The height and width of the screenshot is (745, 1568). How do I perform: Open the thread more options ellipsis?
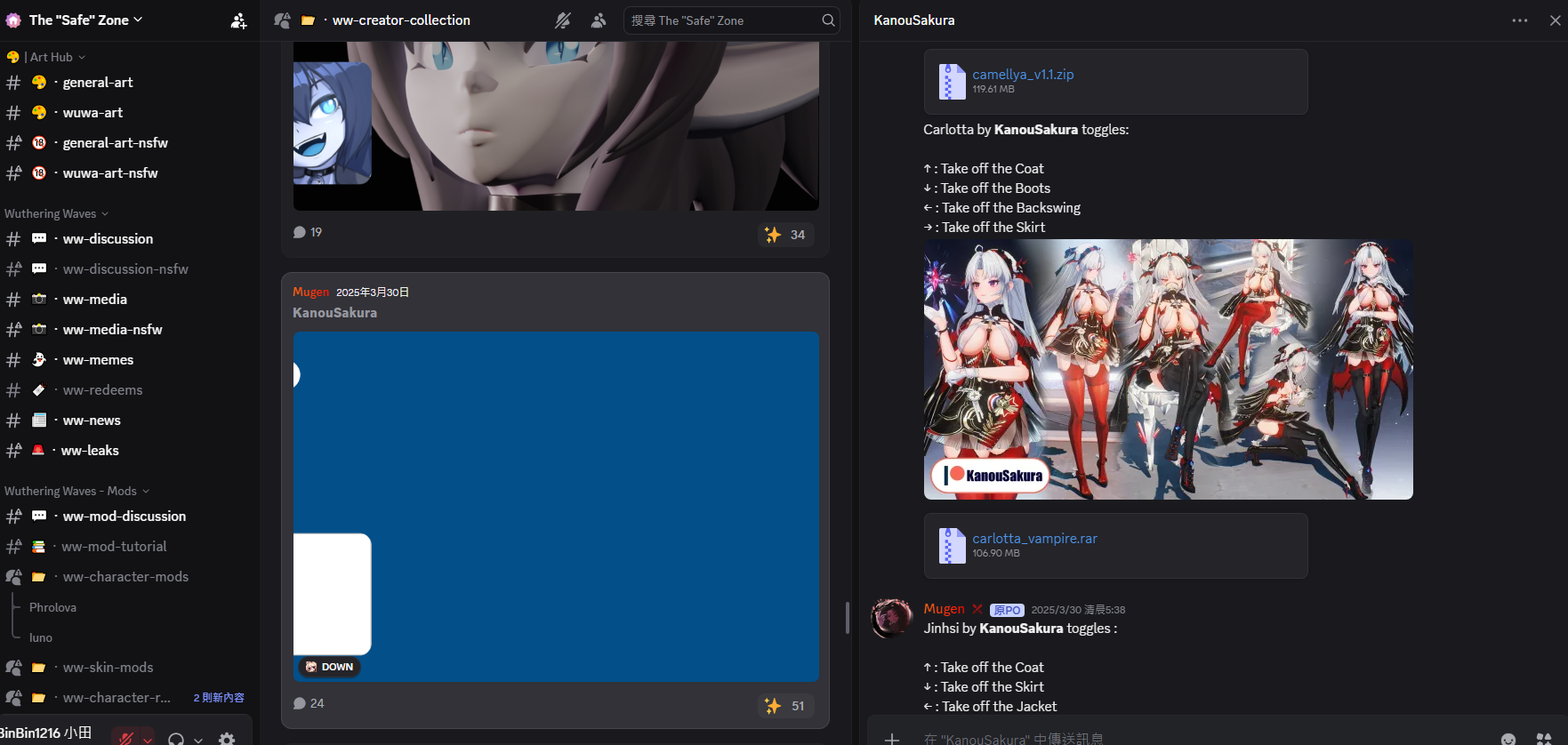[x=1520, y=20]
